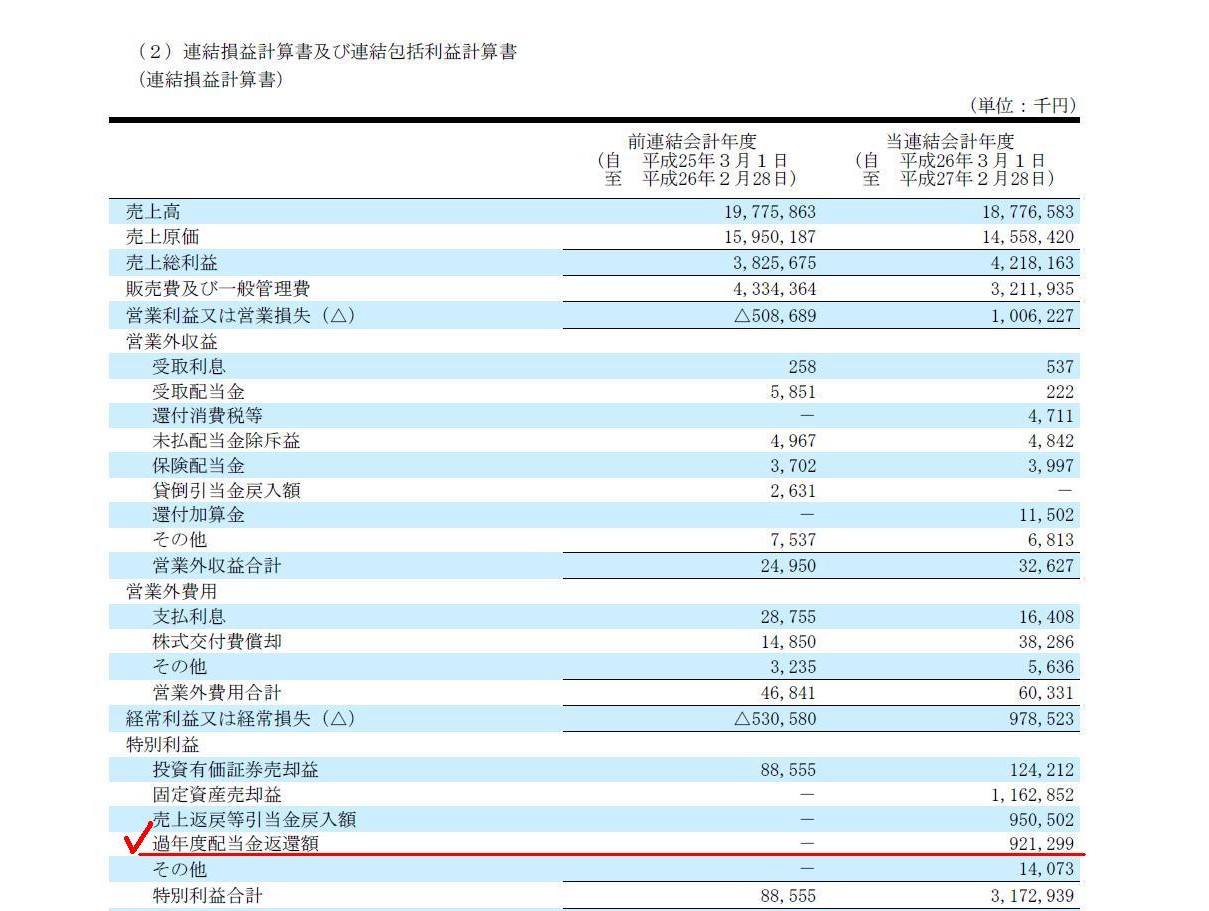Click value 4,711

click(1051, 416)
